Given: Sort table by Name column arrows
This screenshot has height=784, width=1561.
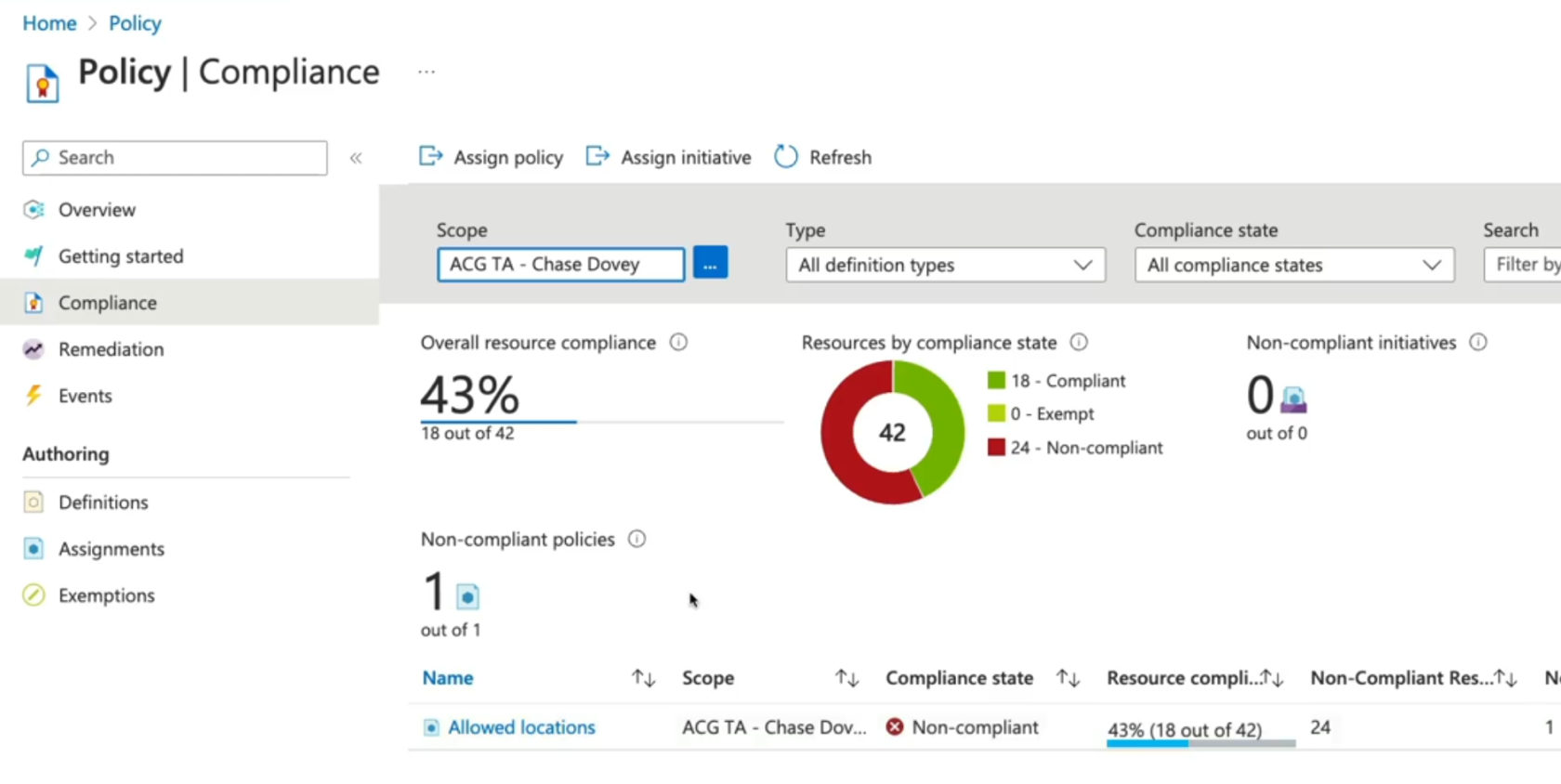Looking at the screenshot, I should 643,678.
